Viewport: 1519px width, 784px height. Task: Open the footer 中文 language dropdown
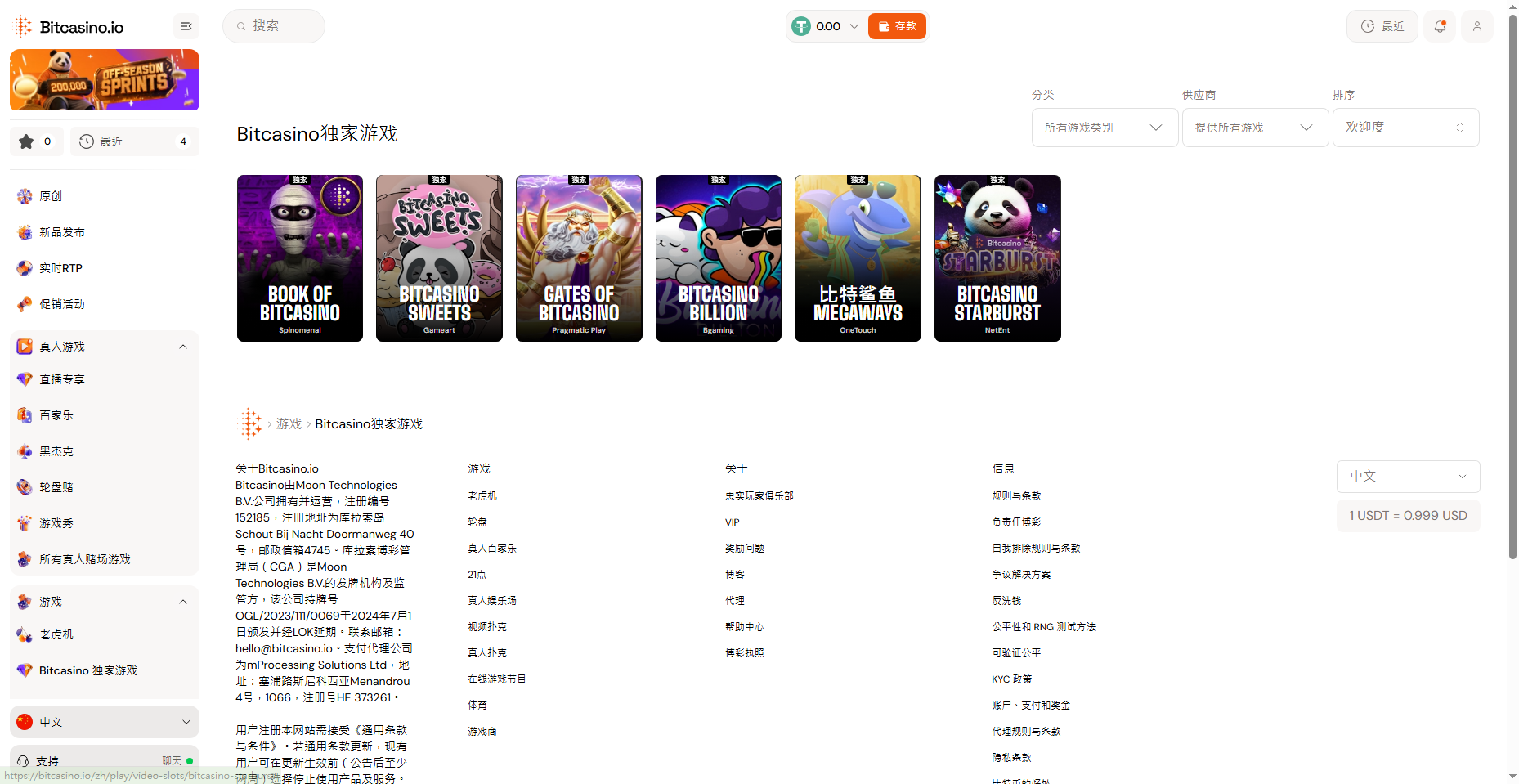click(x=1408, y=477)
